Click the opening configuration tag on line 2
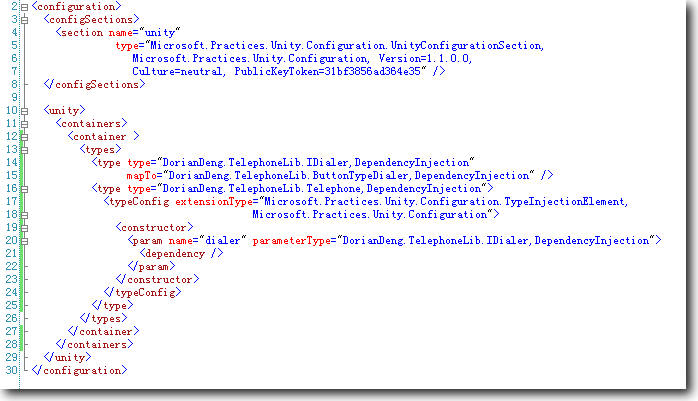 point(77,7)
